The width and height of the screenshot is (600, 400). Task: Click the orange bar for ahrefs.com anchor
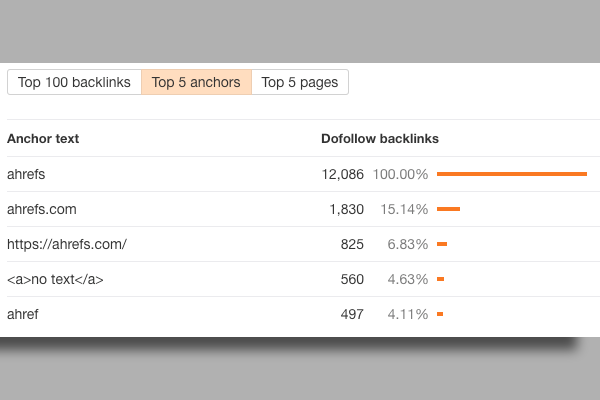click(x=448, y=209)
